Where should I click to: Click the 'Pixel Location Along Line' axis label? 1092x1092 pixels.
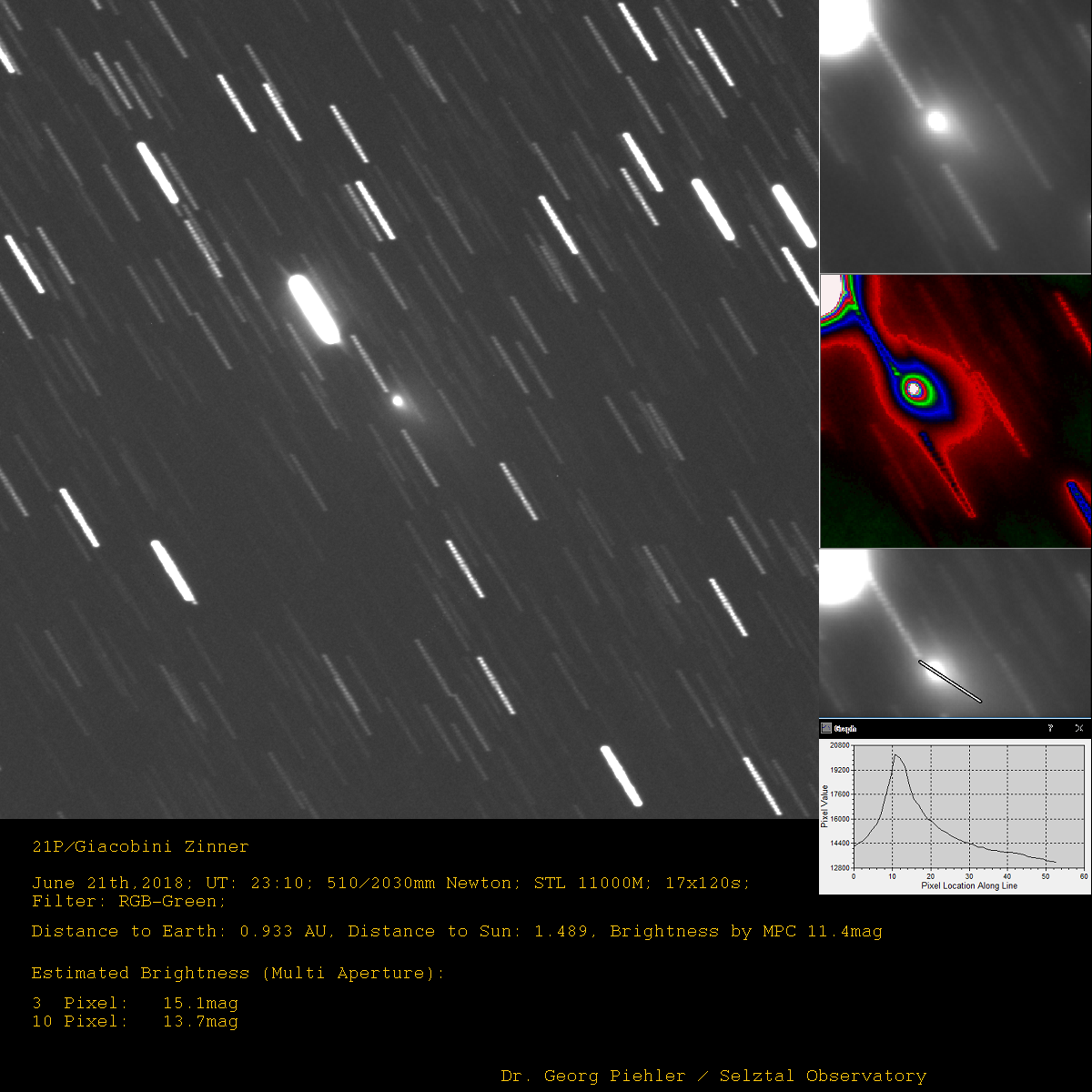coord(969,885)
